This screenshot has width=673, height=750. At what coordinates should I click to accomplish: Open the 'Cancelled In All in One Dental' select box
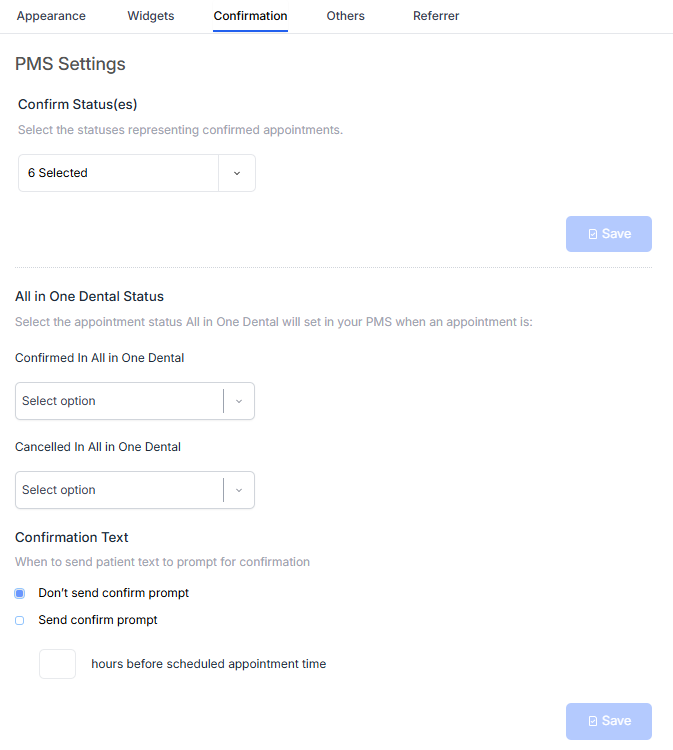click(118, 490)
